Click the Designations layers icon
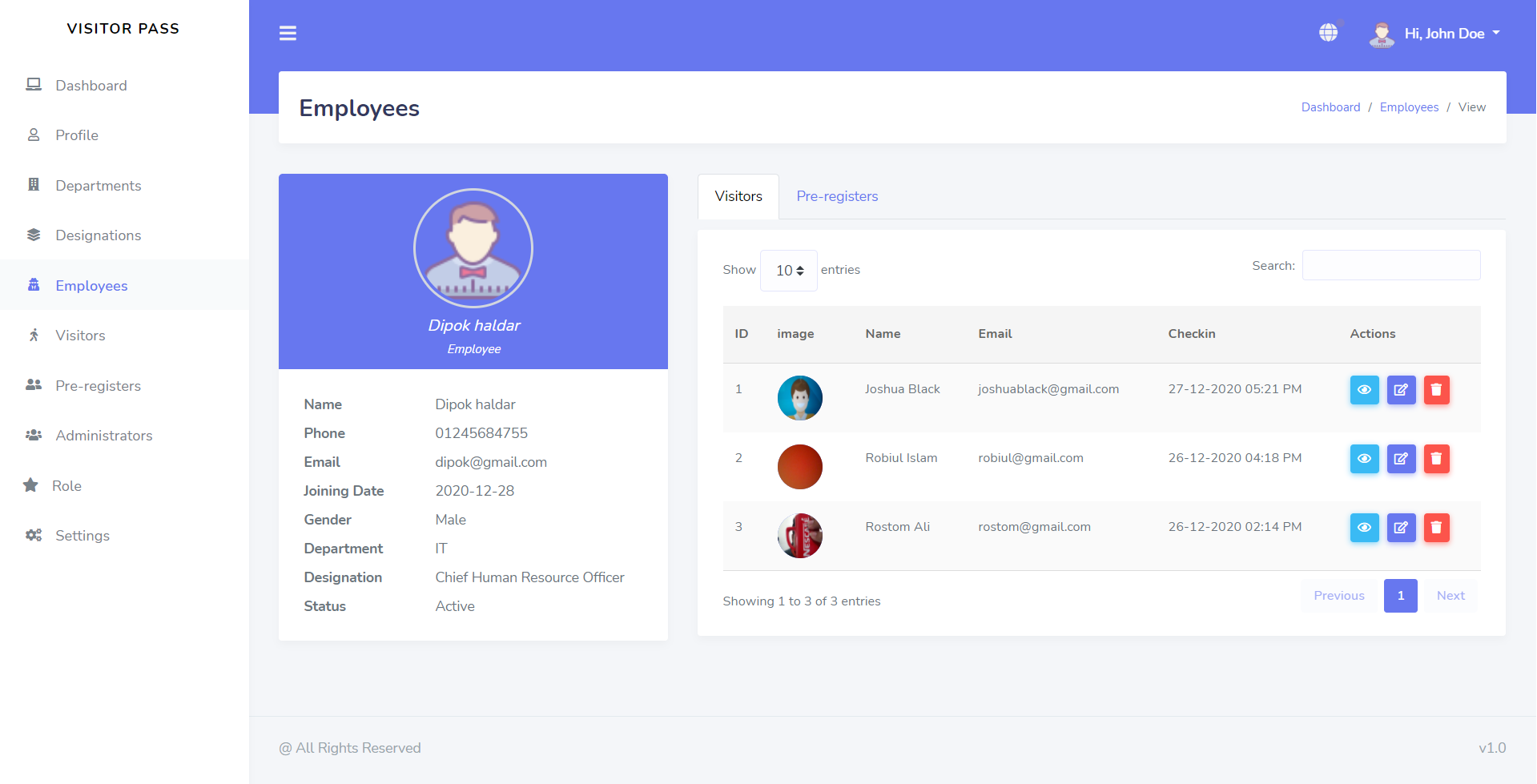Viewport: 1537px width, 784px height. pyautogui.click(x=34, y=235)
